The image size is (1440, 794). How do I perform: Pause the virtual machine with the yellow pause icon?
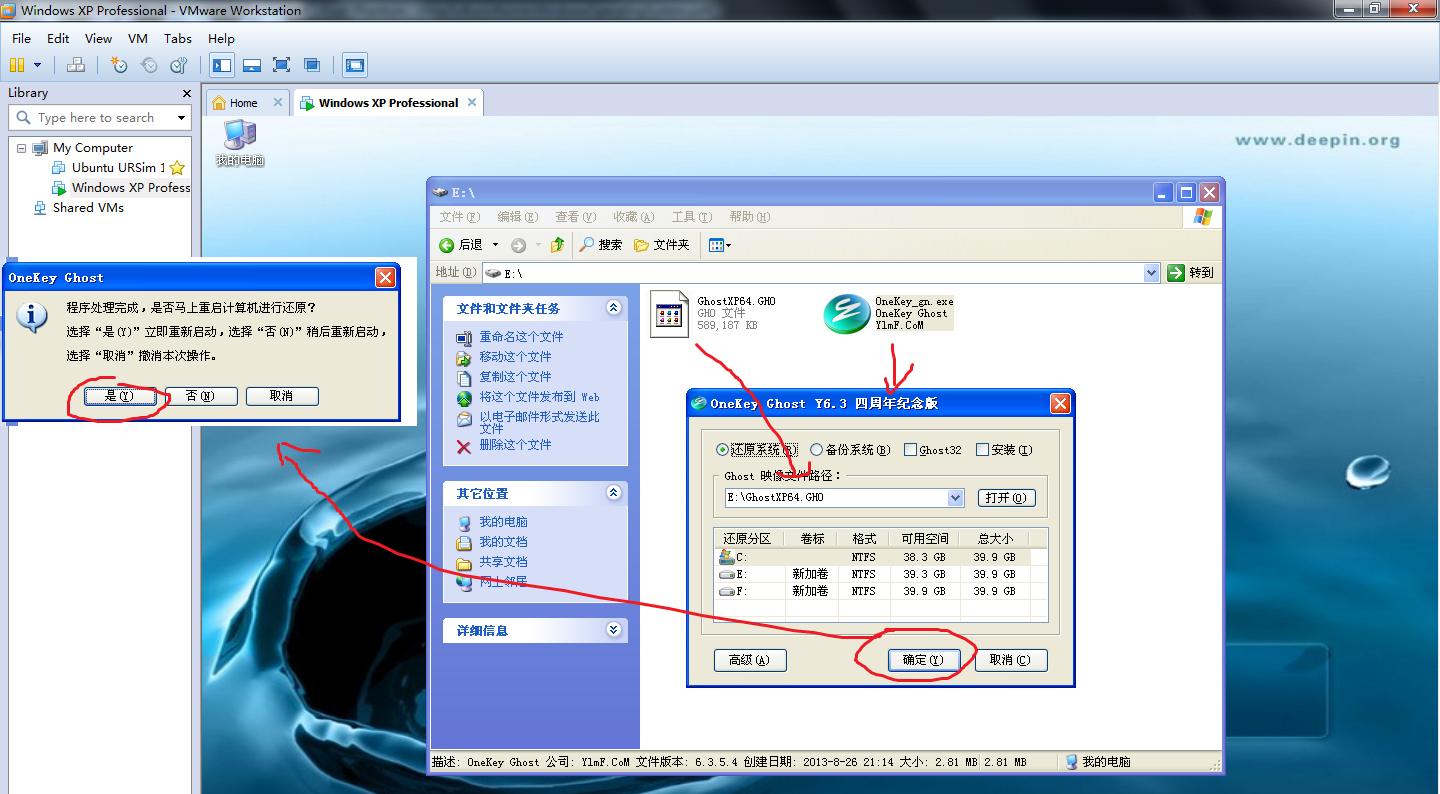[16, 65]
